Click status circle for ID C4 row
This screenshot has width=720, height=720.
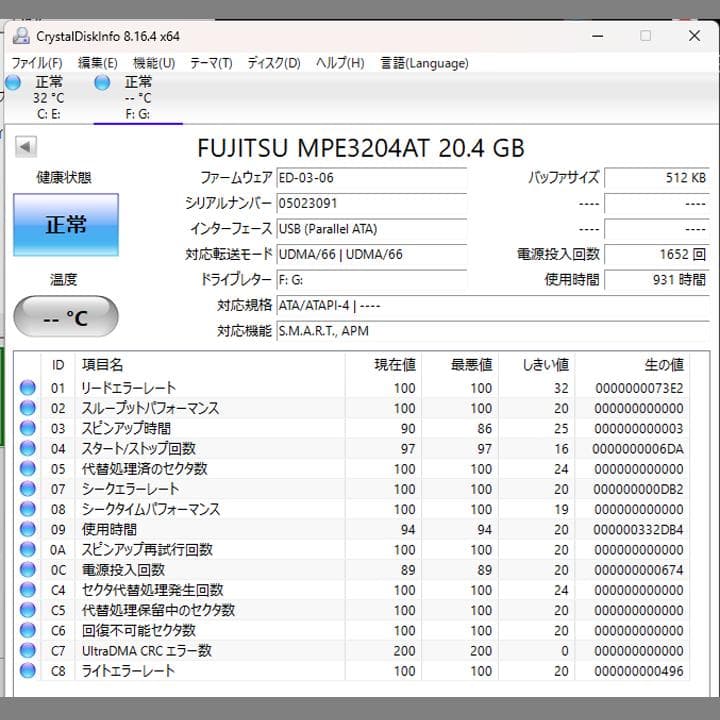click(28, 590)
